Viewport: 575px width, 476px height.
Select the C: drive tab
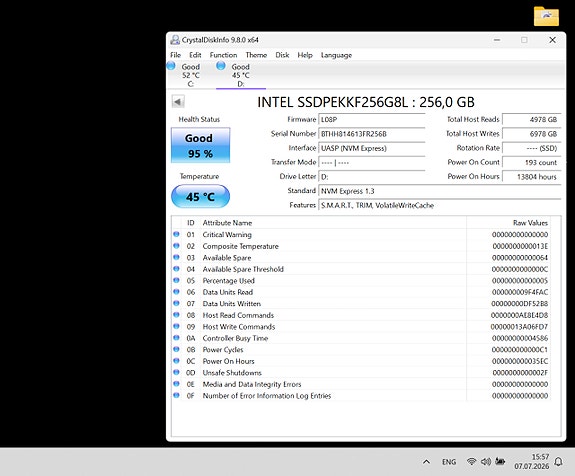(191, 75)
